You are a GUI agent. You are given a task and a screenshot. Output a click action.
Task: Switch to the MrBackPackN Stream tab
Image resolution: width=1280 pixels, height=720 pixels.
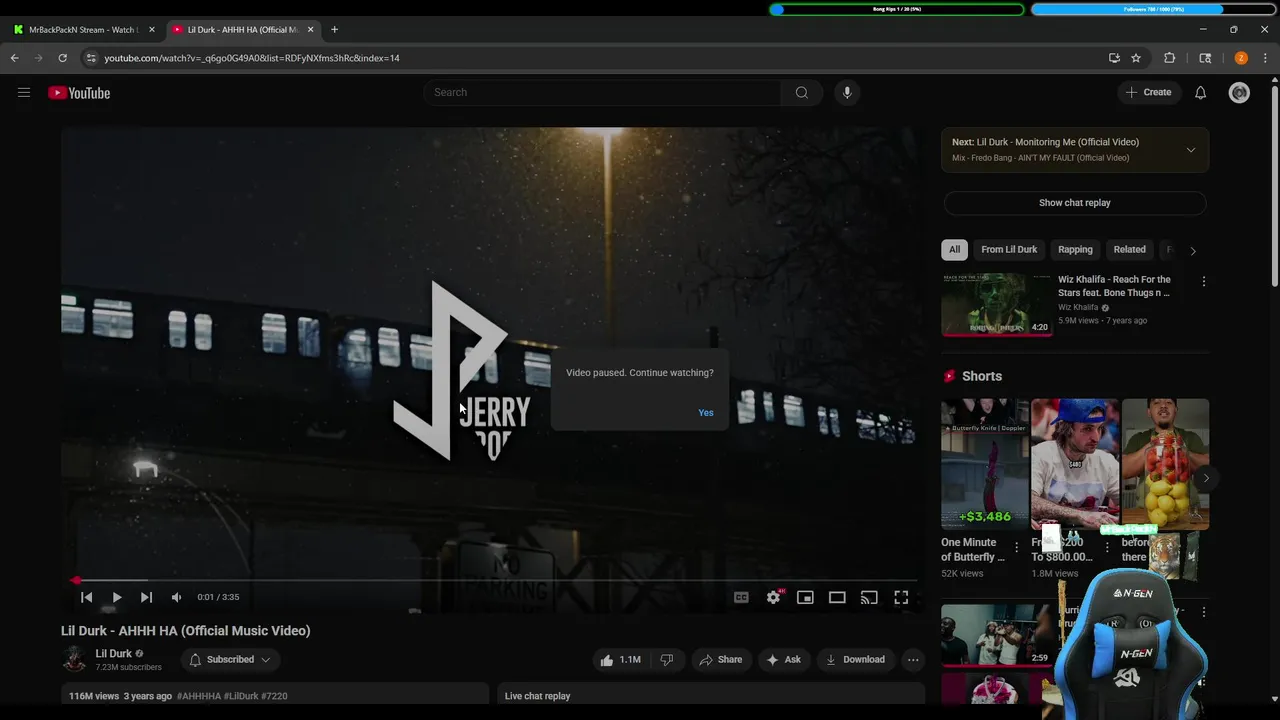coord(85,30)
